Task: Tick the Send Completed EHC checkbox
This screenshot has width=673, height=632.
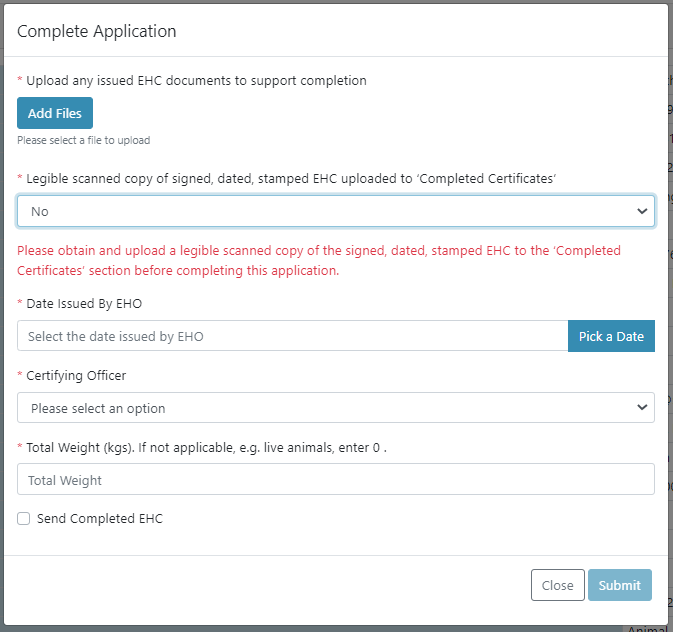Action: click(x=24, y=519)
